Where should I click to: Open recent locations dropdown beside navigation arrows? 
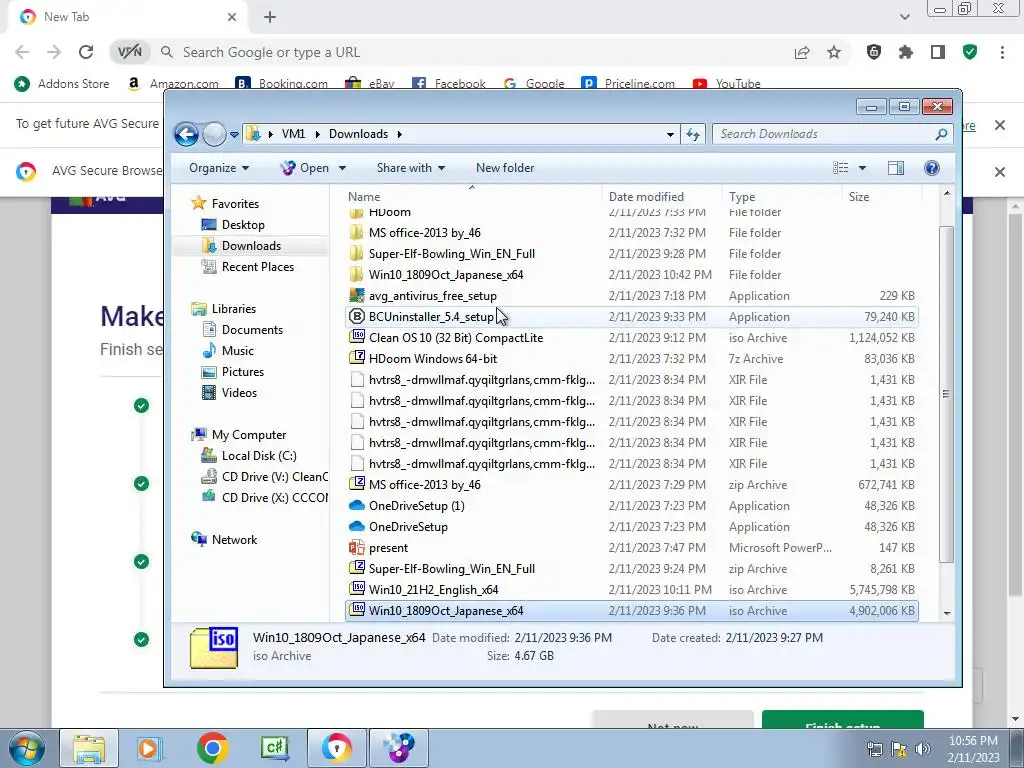click(x=234, y=135)
